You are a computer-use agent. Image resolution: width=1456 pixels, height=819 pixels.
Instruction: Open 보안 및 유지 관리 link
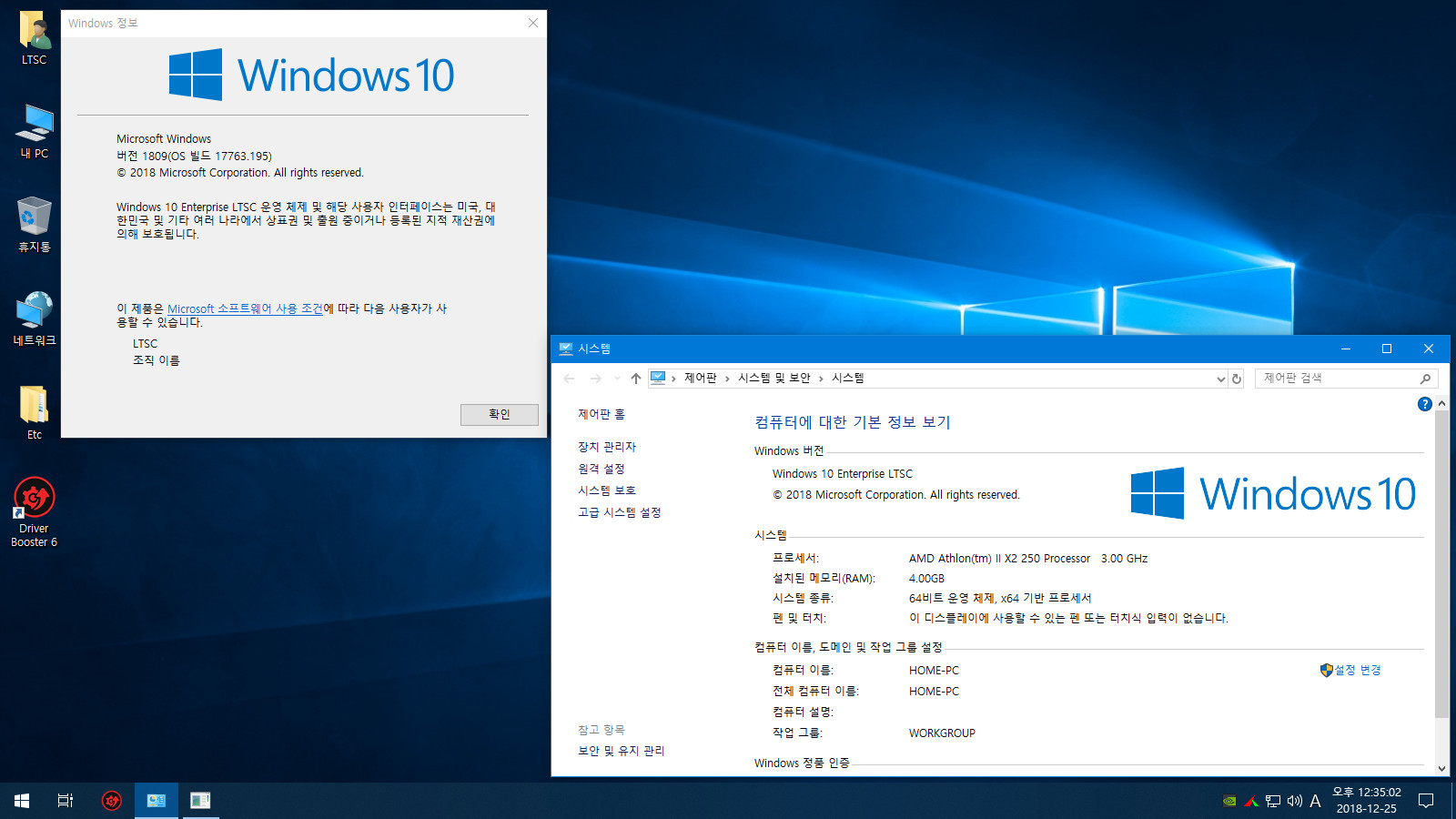(622, 751)
